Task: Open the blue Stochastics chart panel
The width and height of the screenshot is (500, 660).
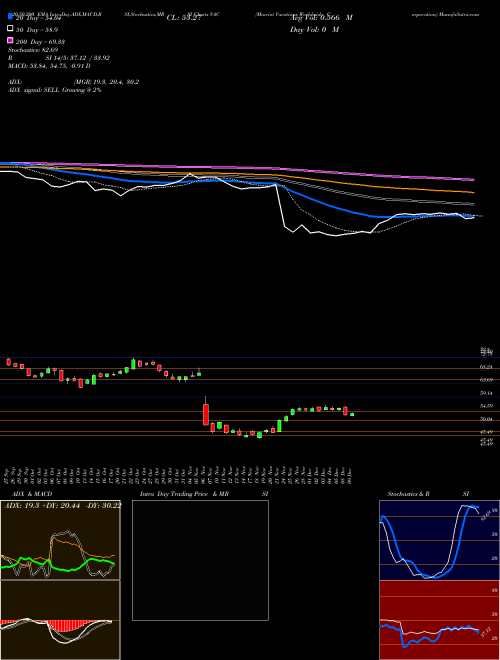Action: coord(439,540)
